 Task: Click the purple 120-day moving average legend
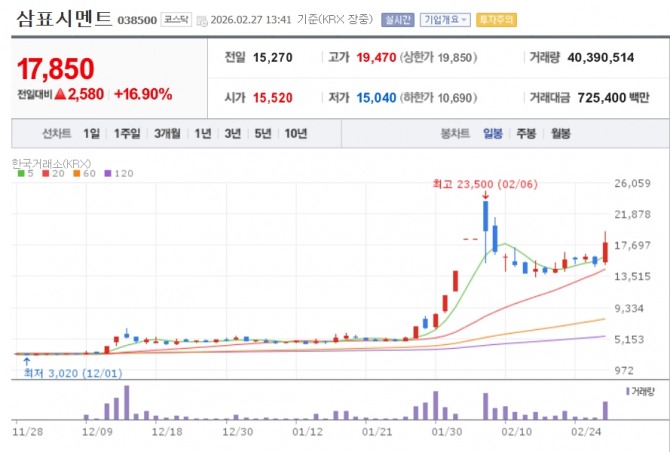click(x=119, y=173)
